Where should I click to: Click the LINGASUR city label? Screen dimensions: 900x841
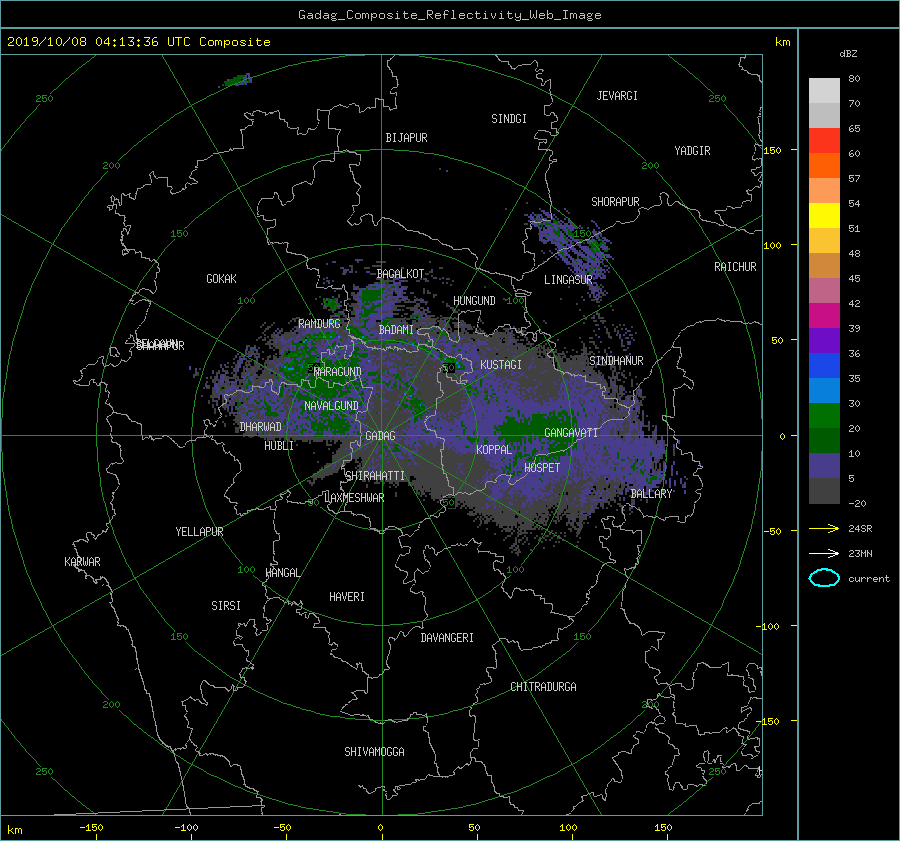tap(568, 280)
